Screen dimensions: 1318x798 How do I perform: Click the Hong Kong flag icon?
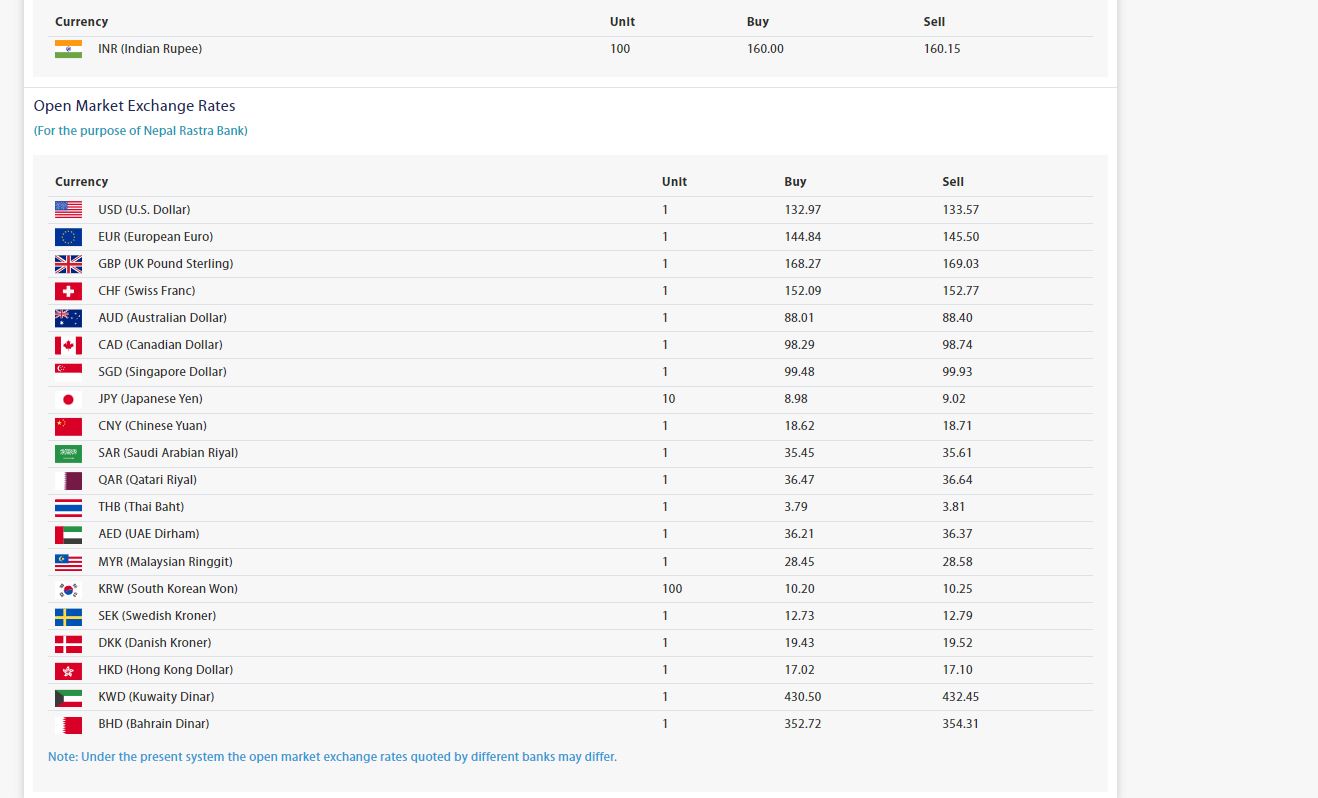point(68,670)
